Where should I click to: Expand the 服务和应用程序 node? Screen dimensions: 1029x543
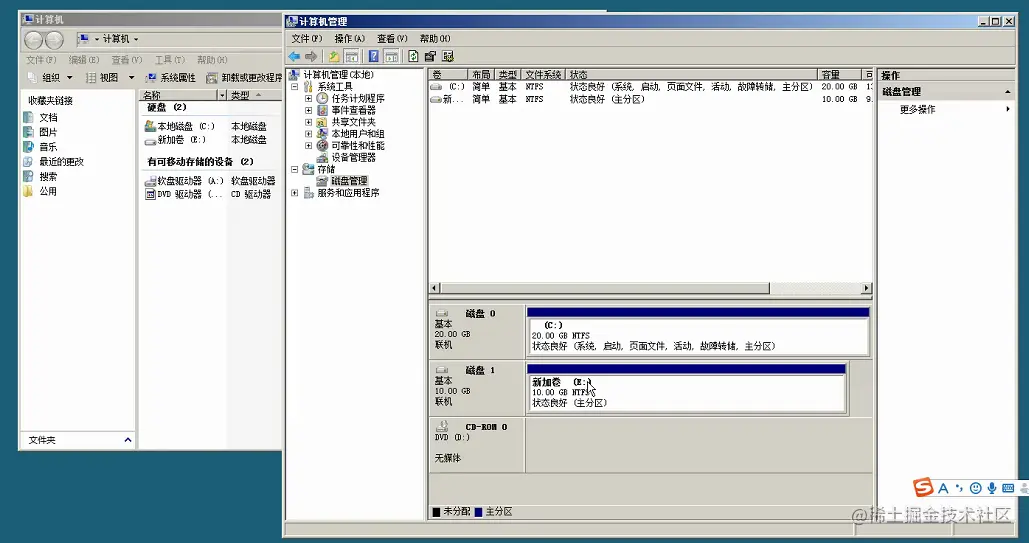pos(295,193)
